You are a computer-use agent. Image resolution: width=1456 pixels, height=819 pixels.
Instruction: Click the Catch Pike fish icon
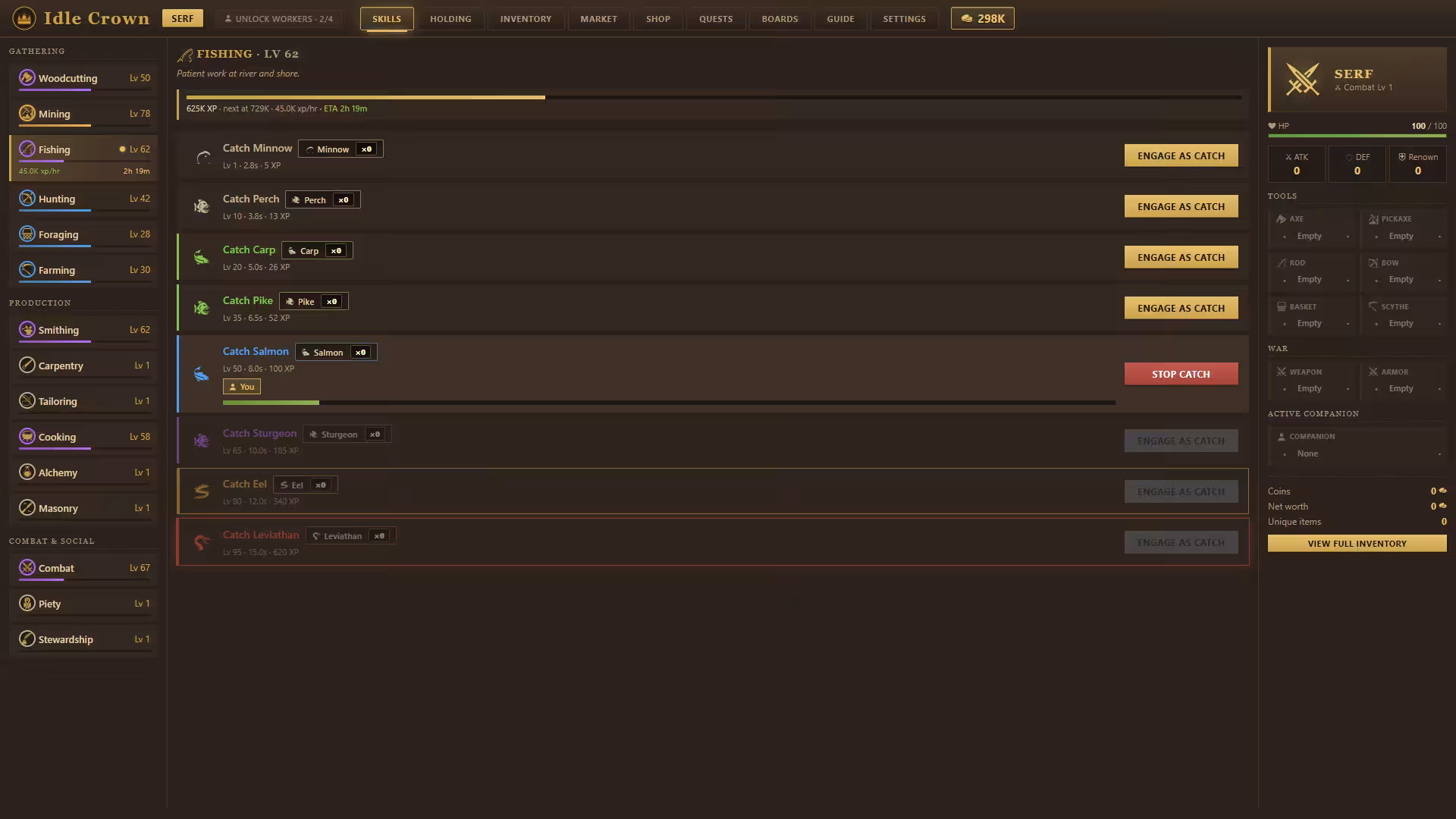(201, 308)
